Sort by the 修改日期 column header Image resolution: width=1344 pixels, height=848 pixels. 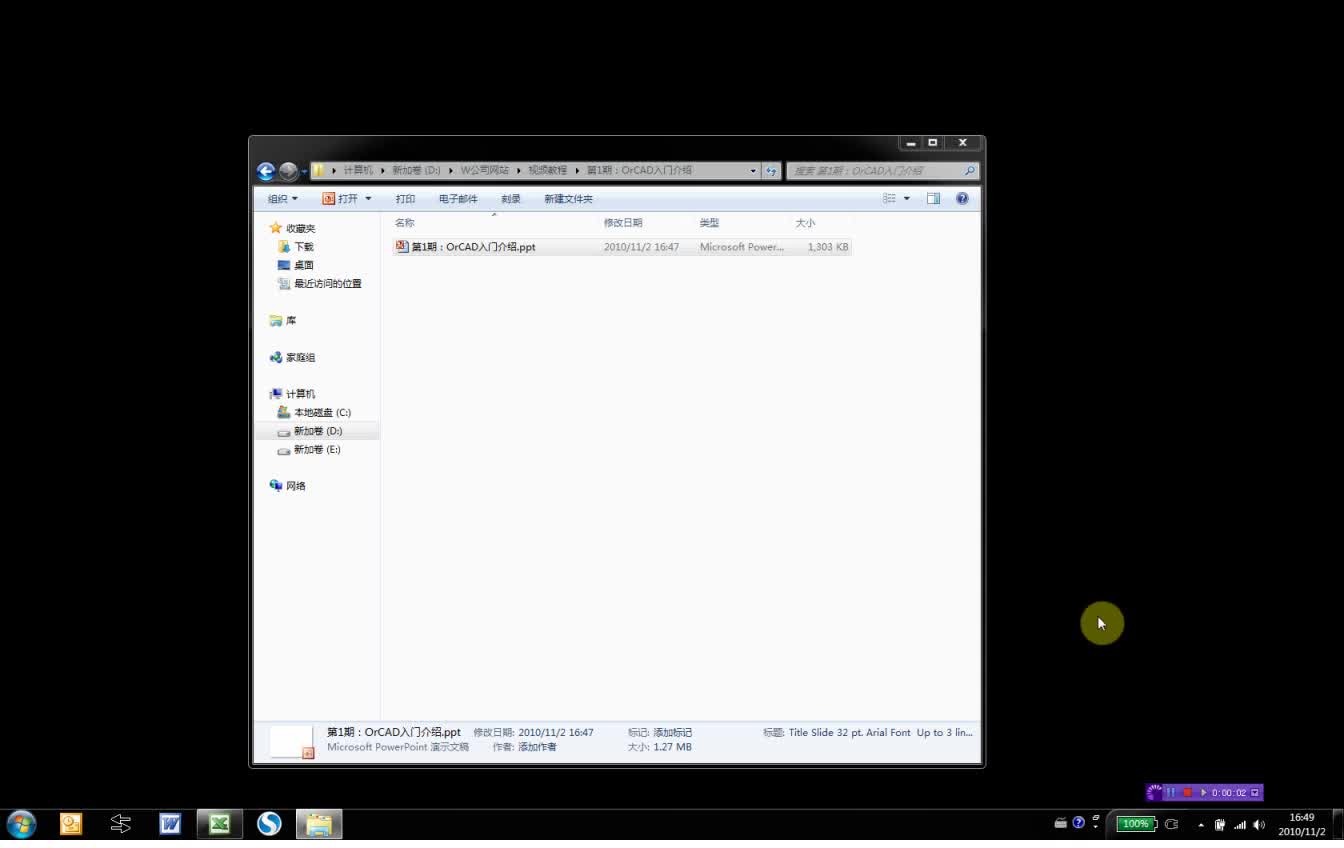(x=623, y=223)
